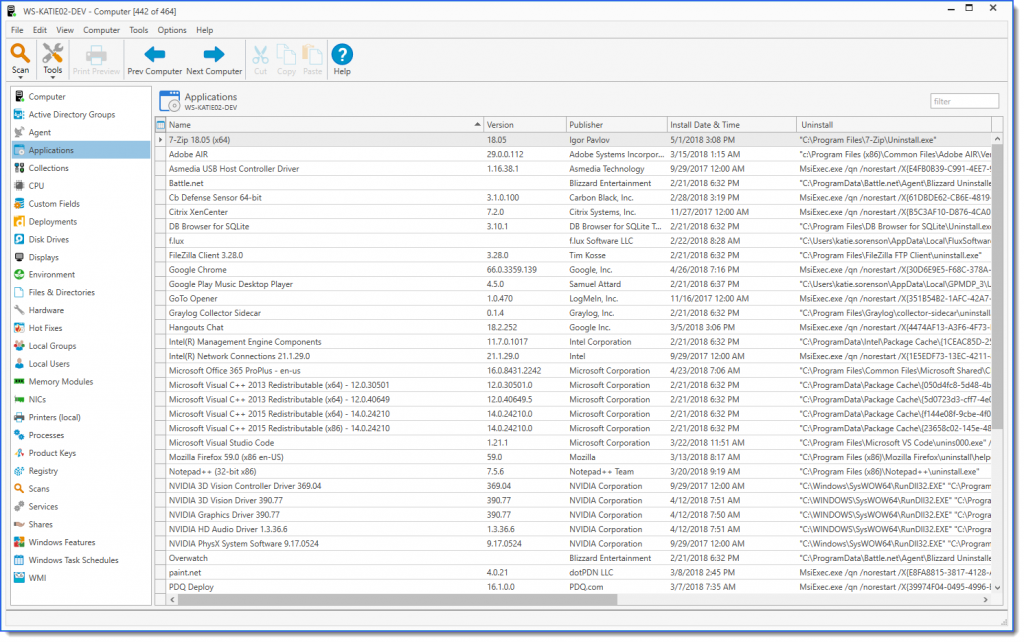This screenshot has height=642, width=1024.
Task: Open Product Keys sidebar page
Action: coord(52,453)
